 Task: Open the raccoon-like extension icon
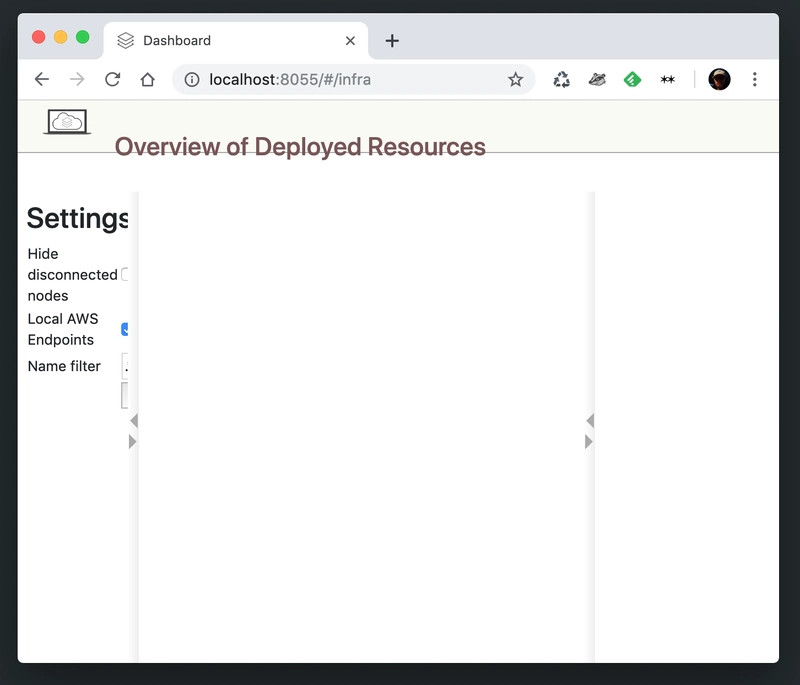click(x=597, y=80)
